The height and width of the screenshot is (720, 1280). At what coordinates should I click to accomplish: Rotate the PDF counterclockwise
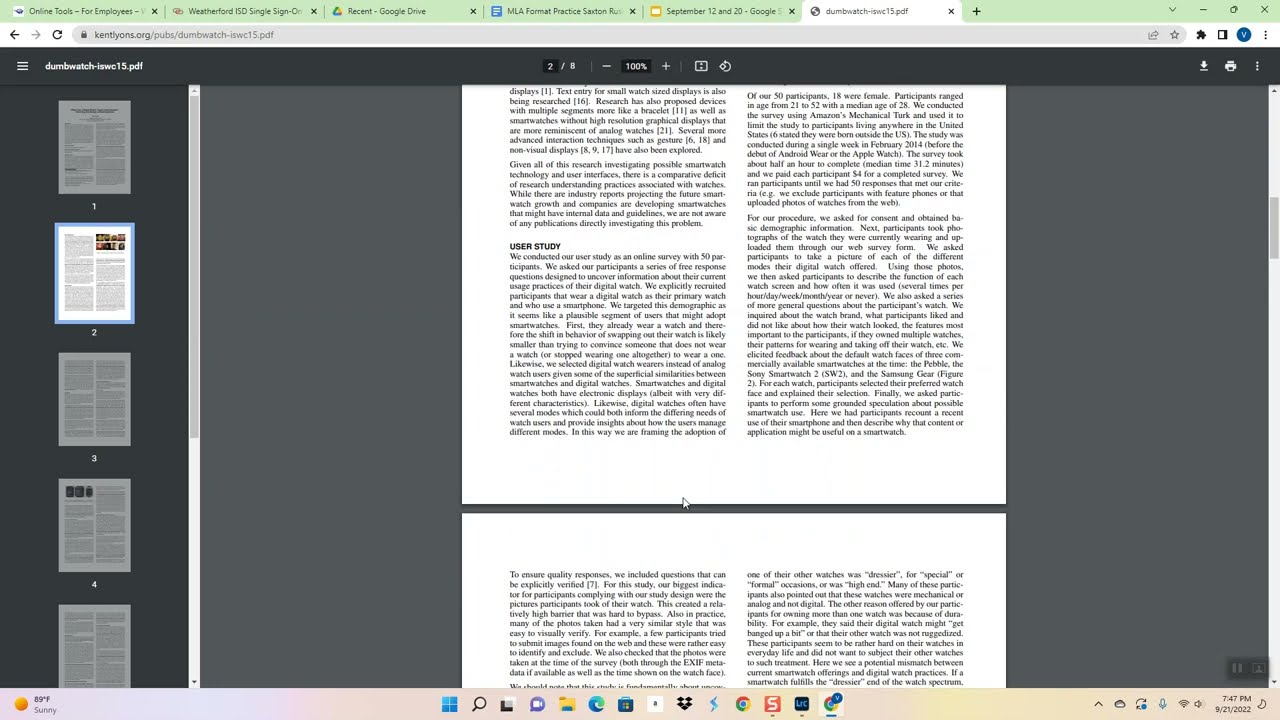tap(725, 66)
